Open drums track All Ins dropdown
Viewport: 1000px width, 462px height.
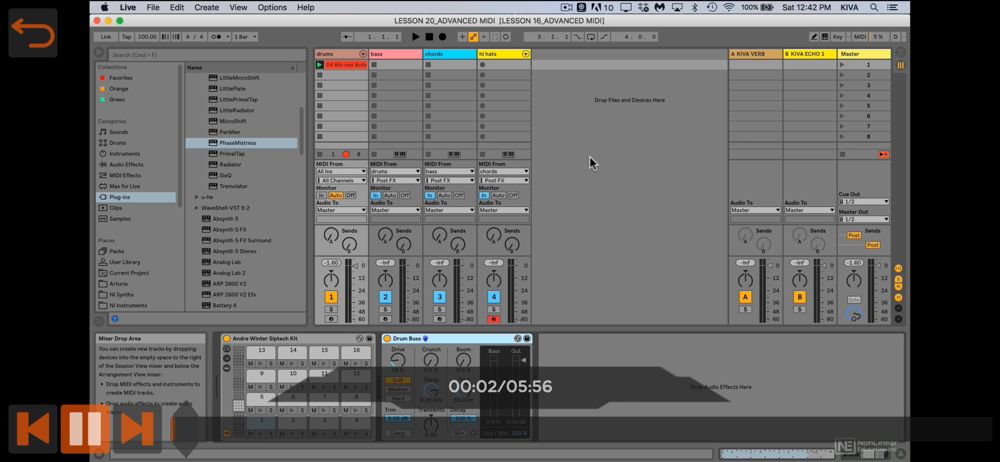[341, 172]
